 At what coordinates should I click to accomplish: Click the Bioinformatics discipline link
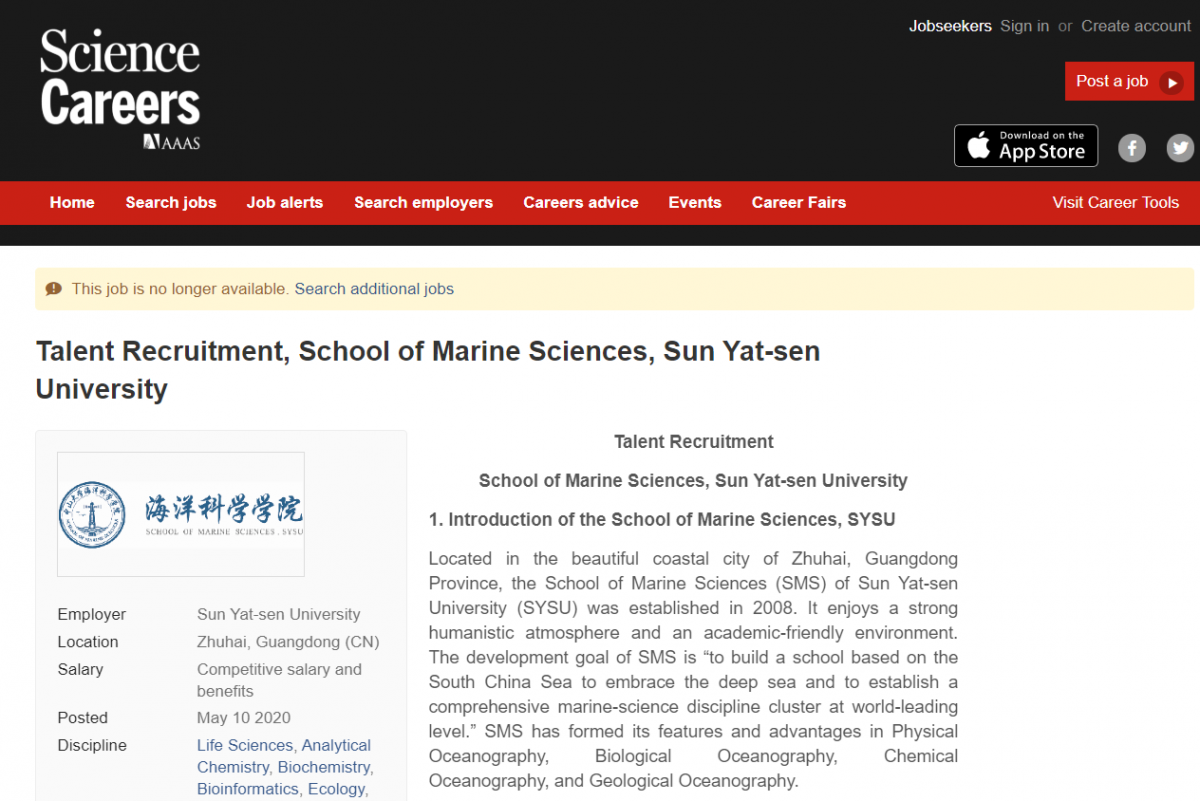tap(248, 789)
